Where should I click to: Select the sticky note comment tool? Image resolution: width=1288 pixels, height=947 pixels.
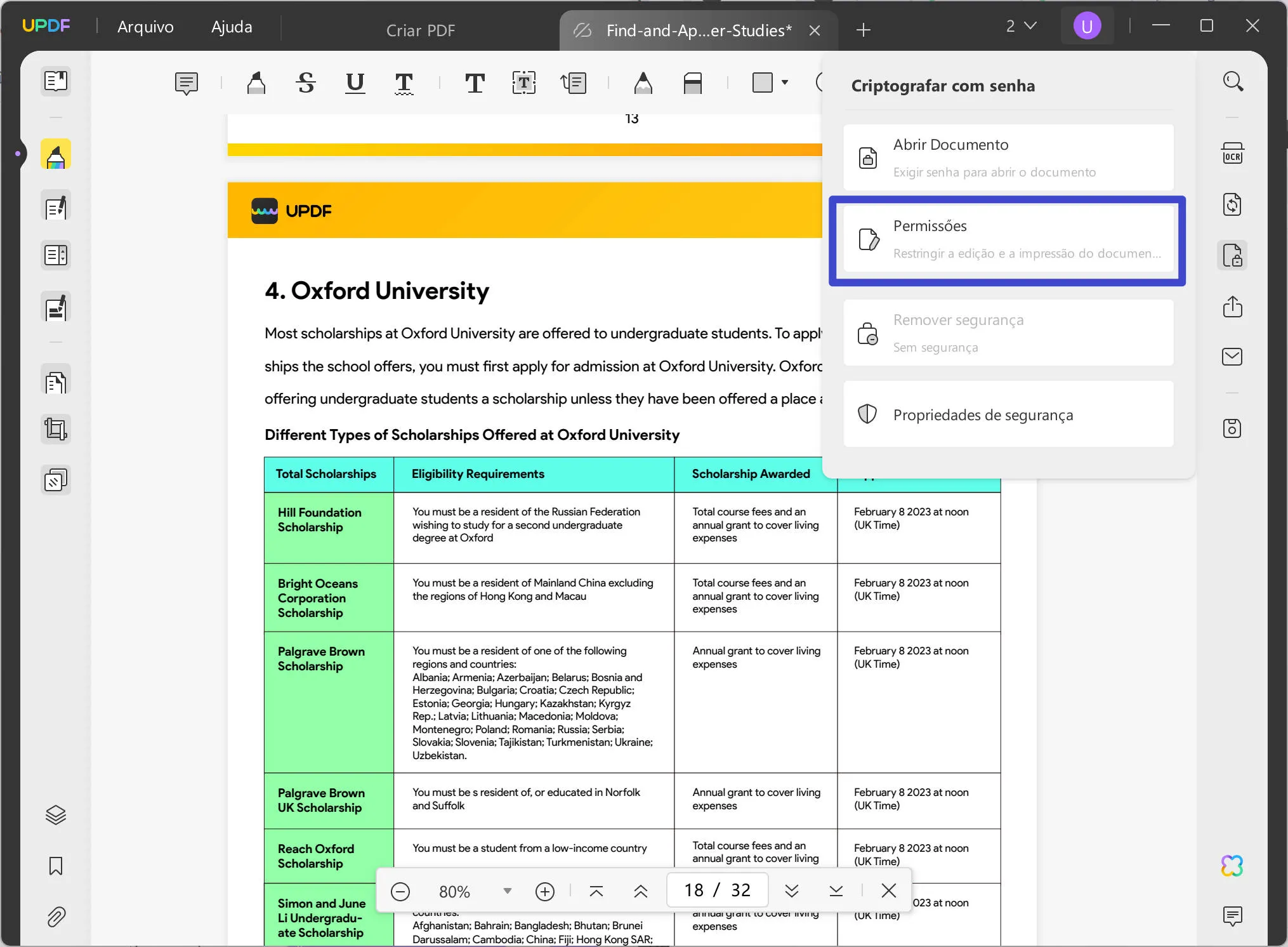pyautogui.click(x=187, y=83)
